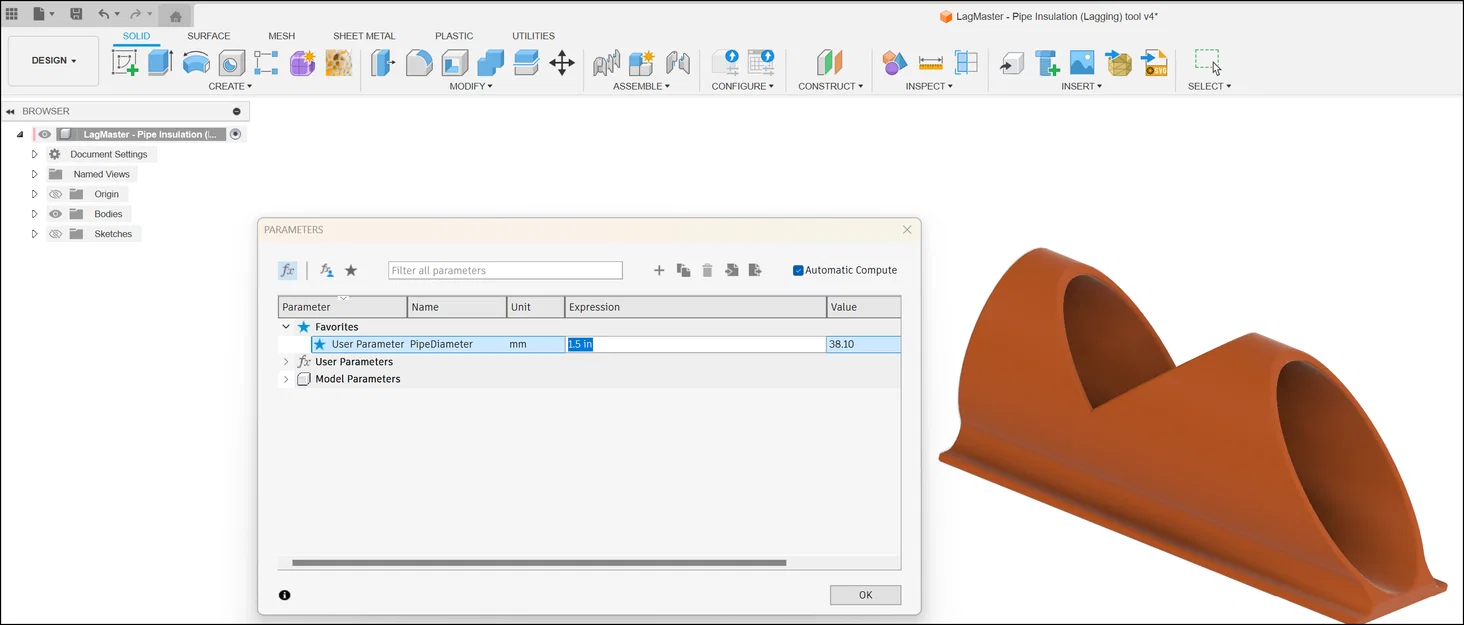Expand Document Settings in browser
1464x625 pixels.
click(x=34, y=154)
